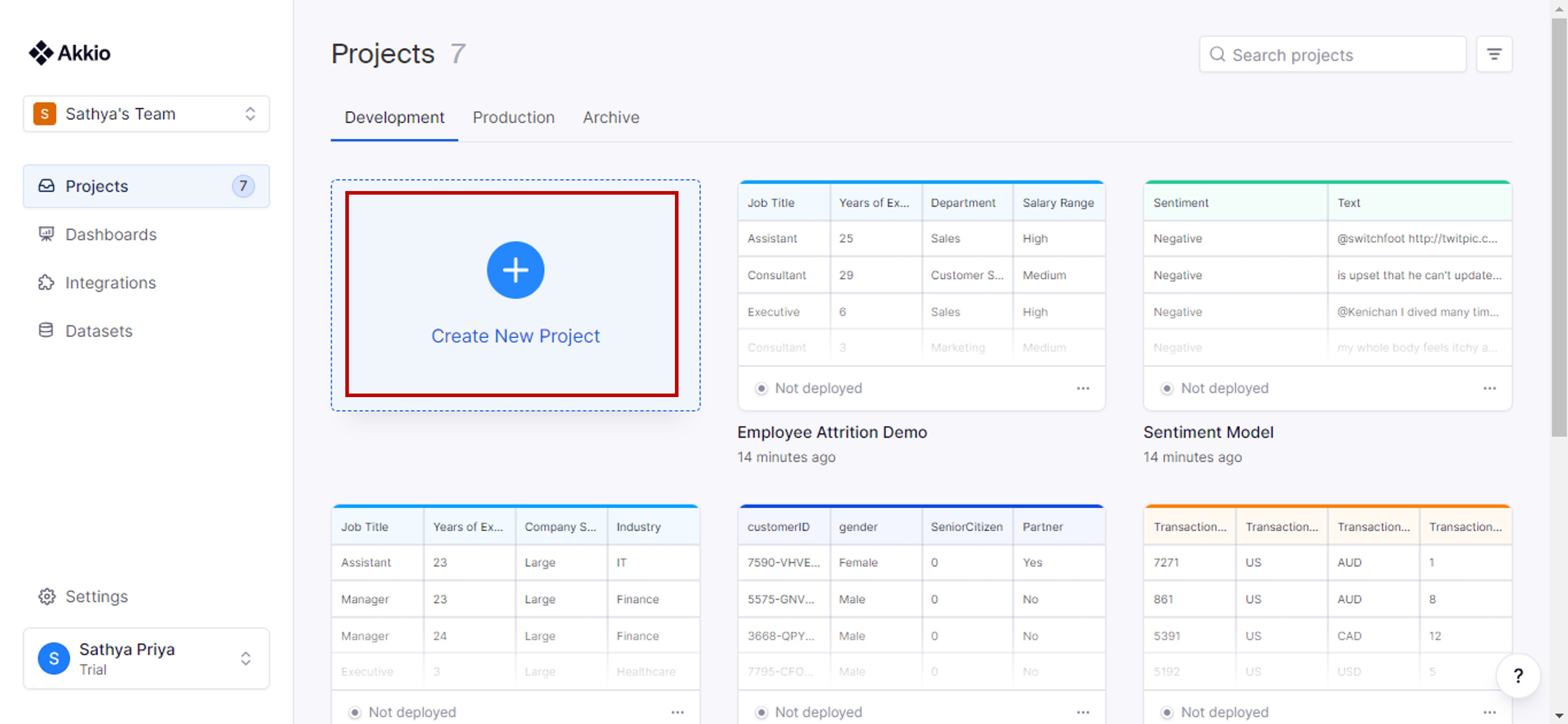Switch to the Production tab
Image resolution: width=1568 pixels, height=724 pixels.
click(x=513, y=118)
